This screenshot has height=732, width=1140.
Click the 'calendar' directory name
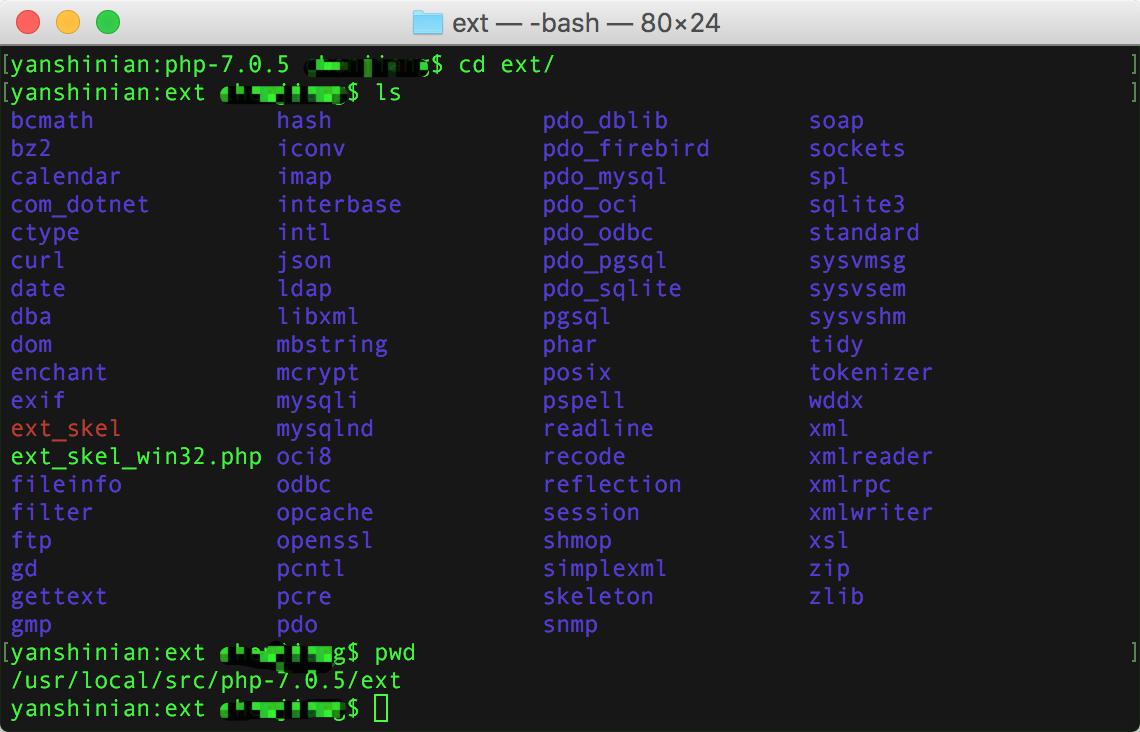pos(66,177)
